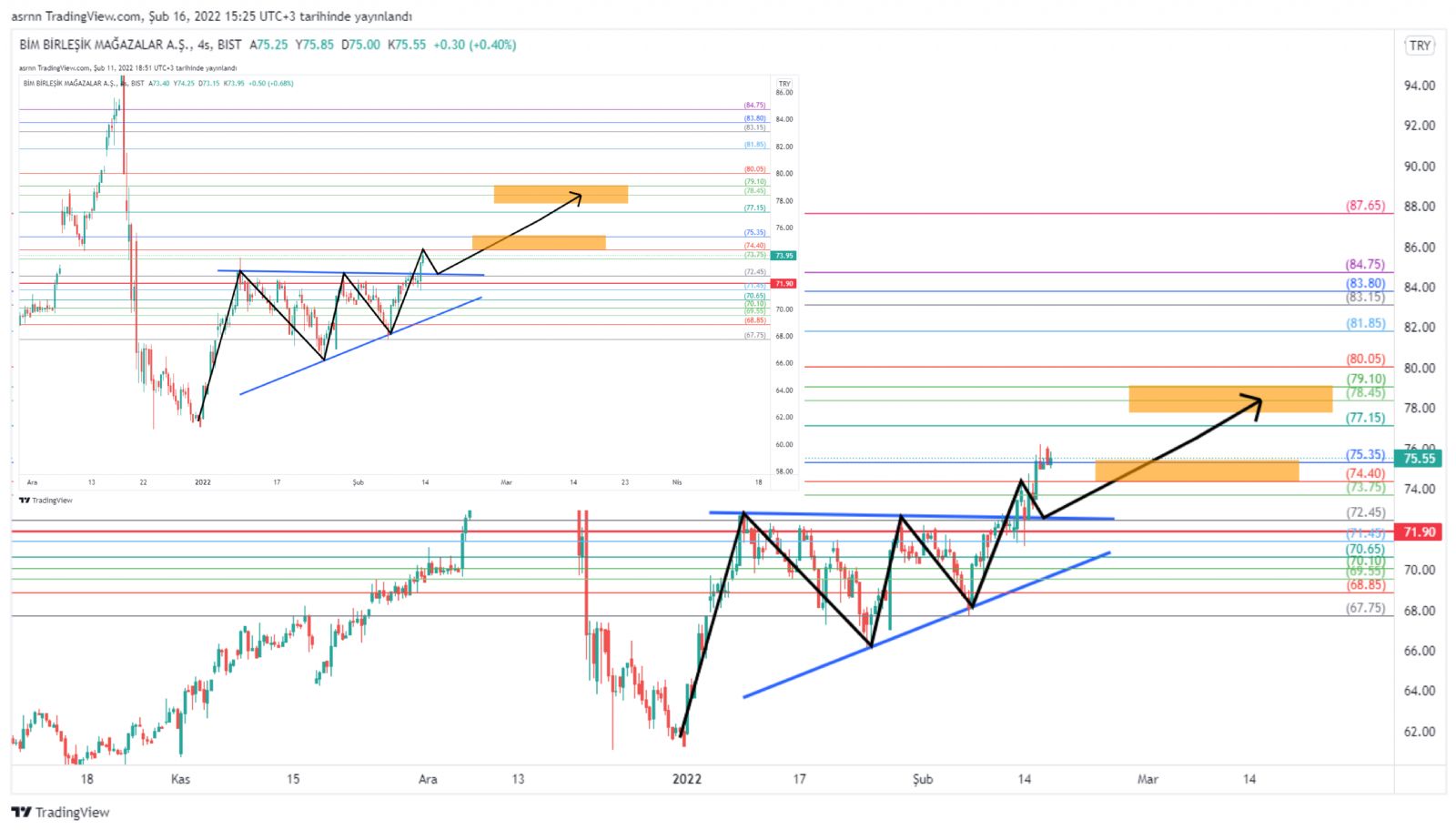Image resolution: width=1456 pixels, height=830 pixels.
Task: Click the Kas month label on time axis
Action: 180,779
